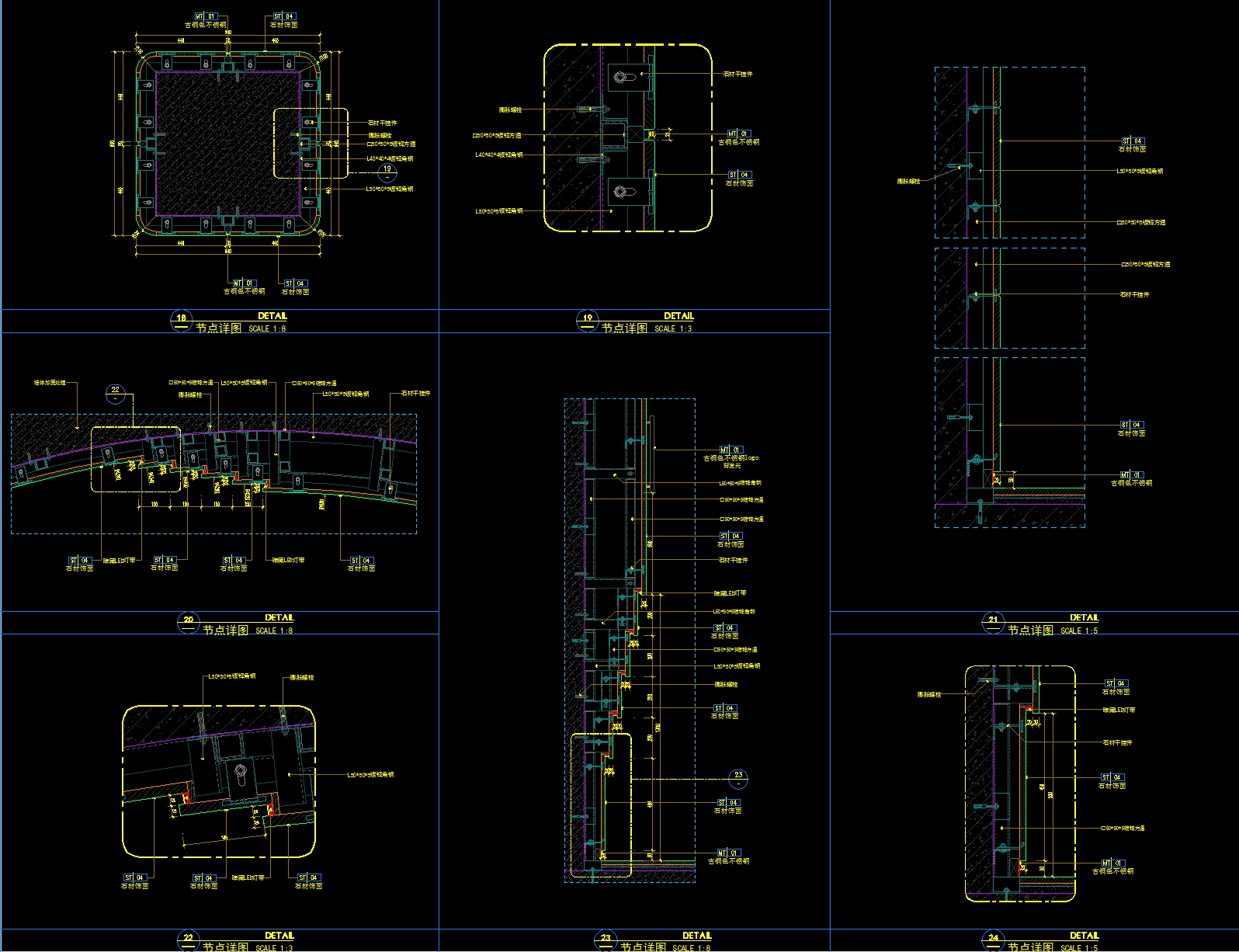The image size is (1239, 952).
Task: Click the DETAIL heading of drawing 20
Action: 279,617
